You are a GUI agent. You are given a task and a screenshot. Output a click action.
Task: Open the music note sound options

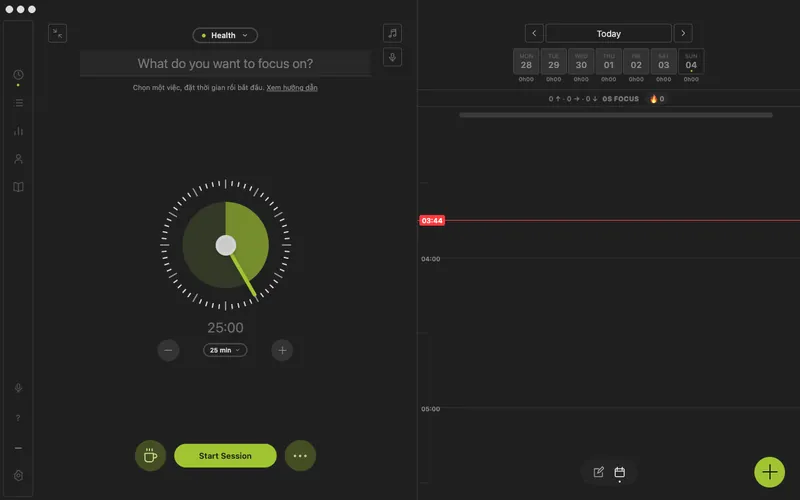point(392,33)
